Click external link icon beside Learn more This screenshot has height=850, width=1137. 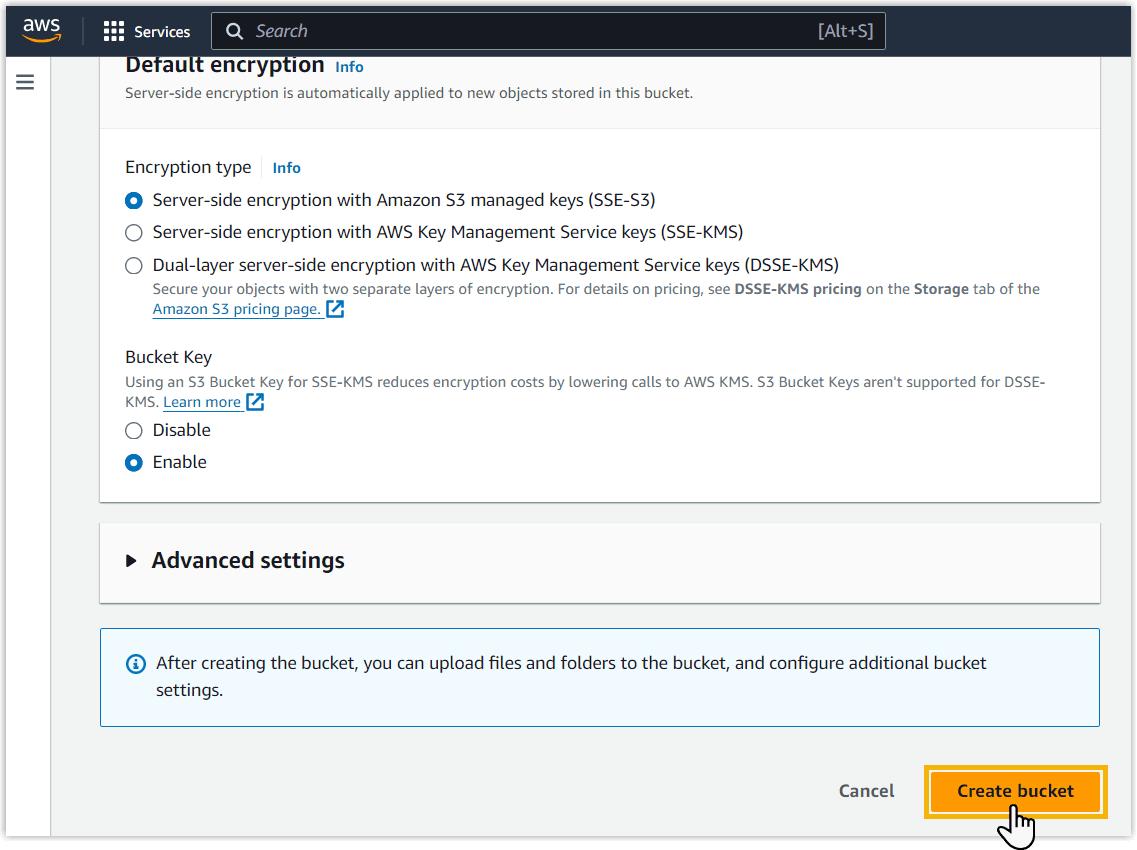(255, 402)
